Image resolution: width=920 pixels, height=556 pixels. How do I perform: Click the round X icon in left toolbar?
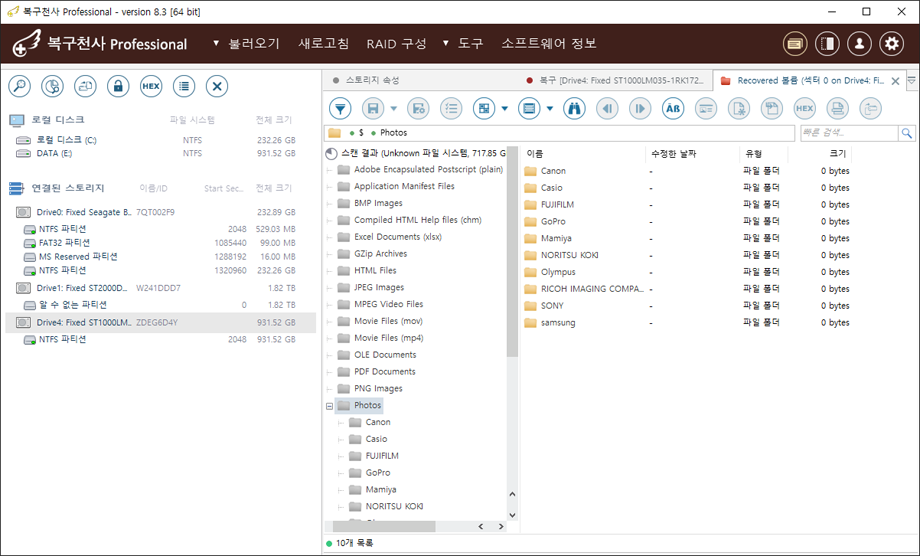coord(217,86)
